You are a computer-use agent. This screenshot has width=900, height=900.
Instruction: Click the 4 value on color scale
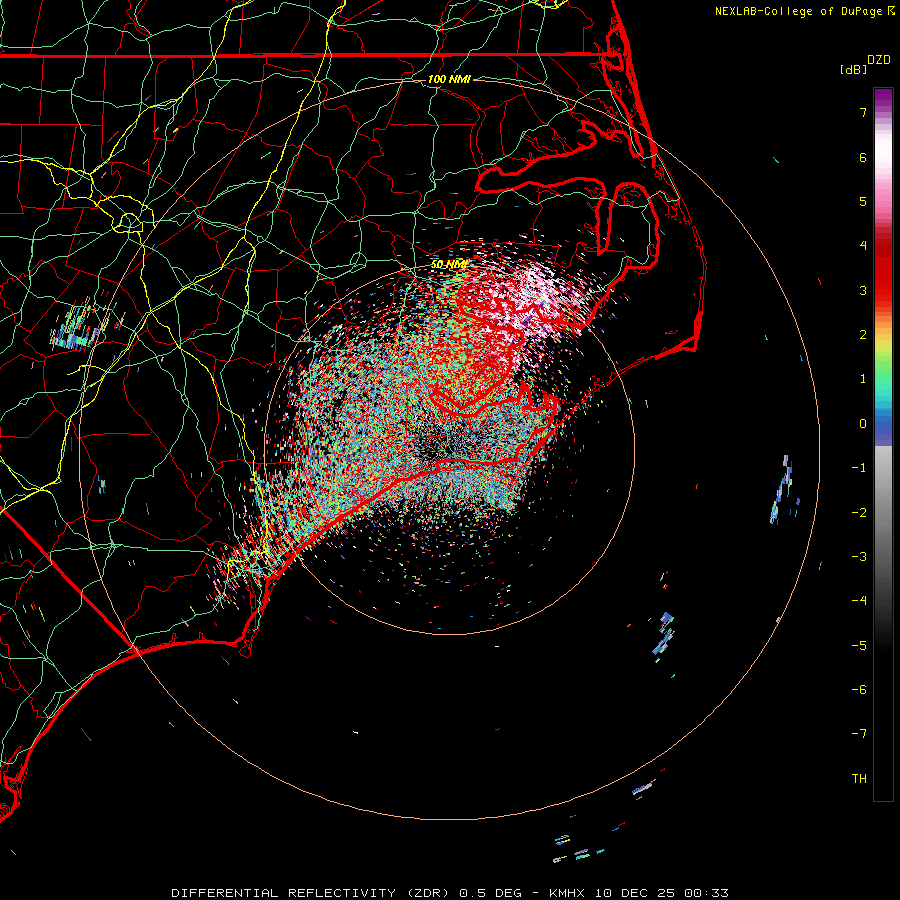[x=863, y=246]
